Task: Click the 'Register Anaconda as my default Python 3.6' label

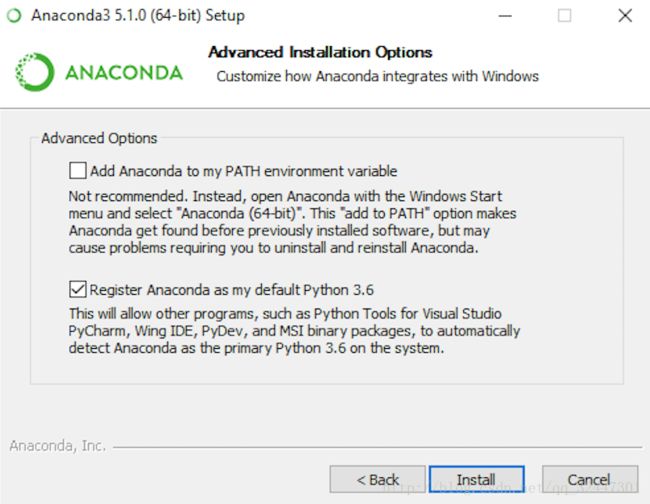Action: click(231, 290)
